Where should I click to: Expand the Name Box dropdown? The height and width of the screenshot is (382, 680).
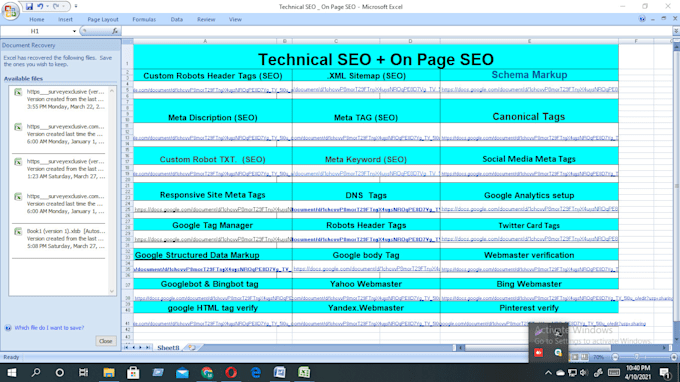point(74,31)
